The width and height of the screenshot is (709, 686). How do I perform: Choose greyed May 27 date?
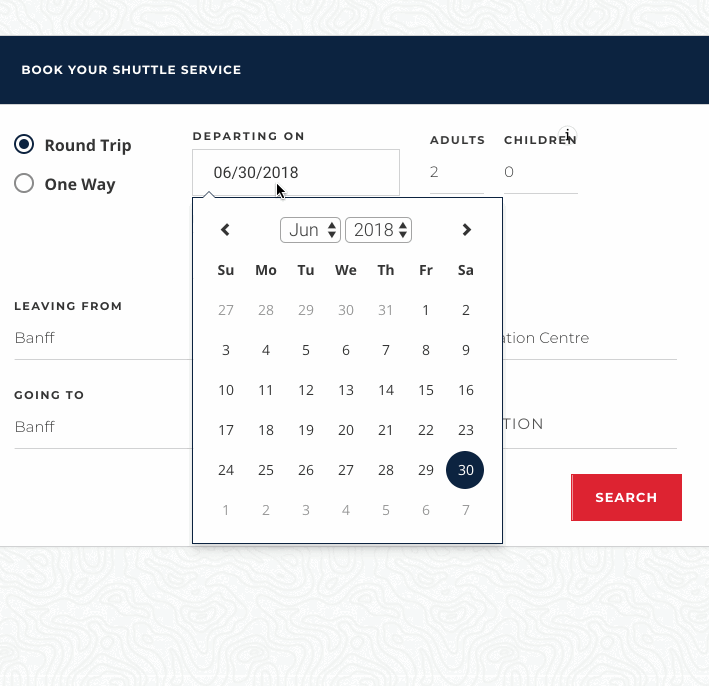(226, 310)
